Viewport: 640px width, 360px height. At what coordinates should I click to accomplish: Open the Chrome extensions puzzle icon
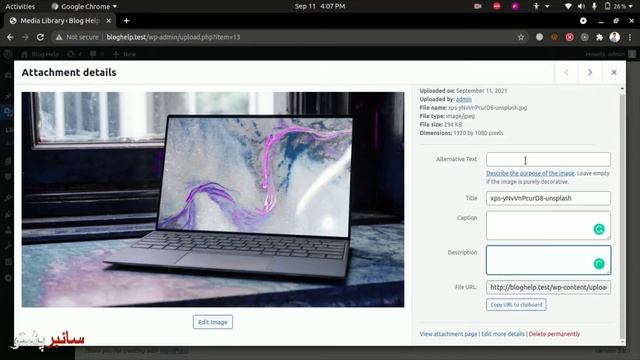(600, 37)
